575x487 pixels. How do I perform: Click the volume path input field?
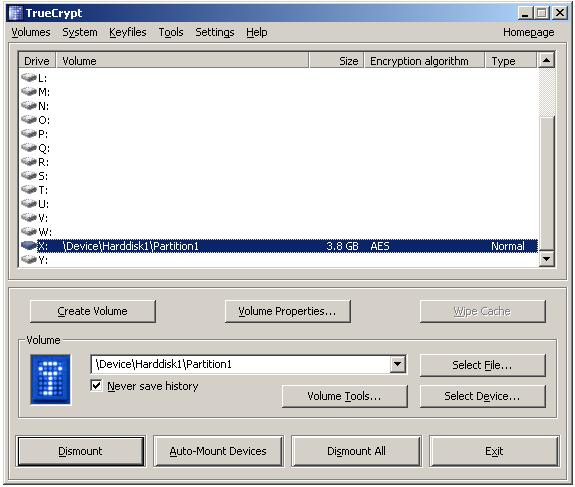pyautogui.click(x=241, y=364)
